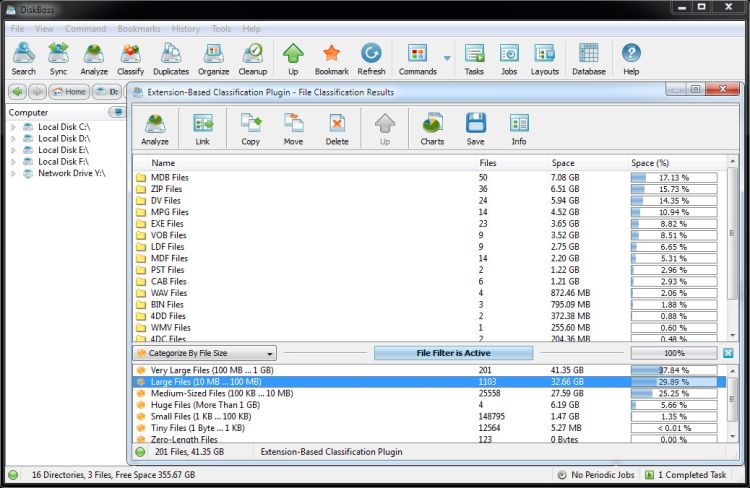The width and height of the screenshot is (750, 488).
Task: Click the Bookmark star icon
Action: coord(331,59)
